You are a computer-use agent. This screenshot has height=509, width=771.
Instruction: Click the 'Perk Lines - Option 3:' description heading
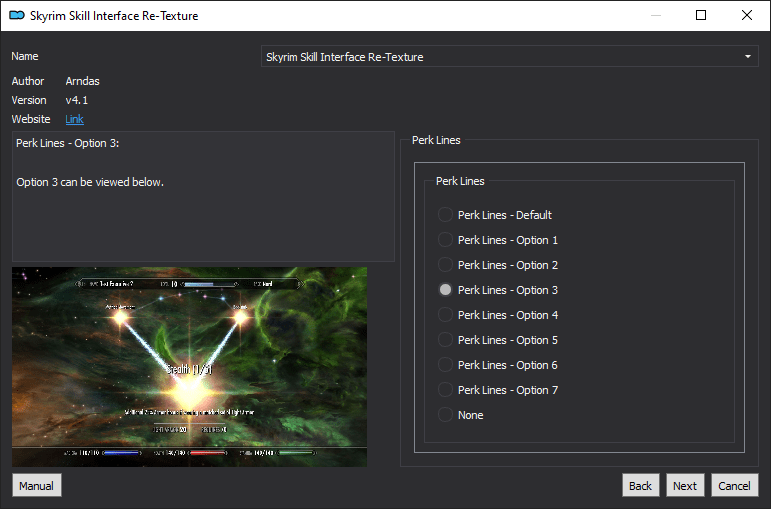pos(67,143)
